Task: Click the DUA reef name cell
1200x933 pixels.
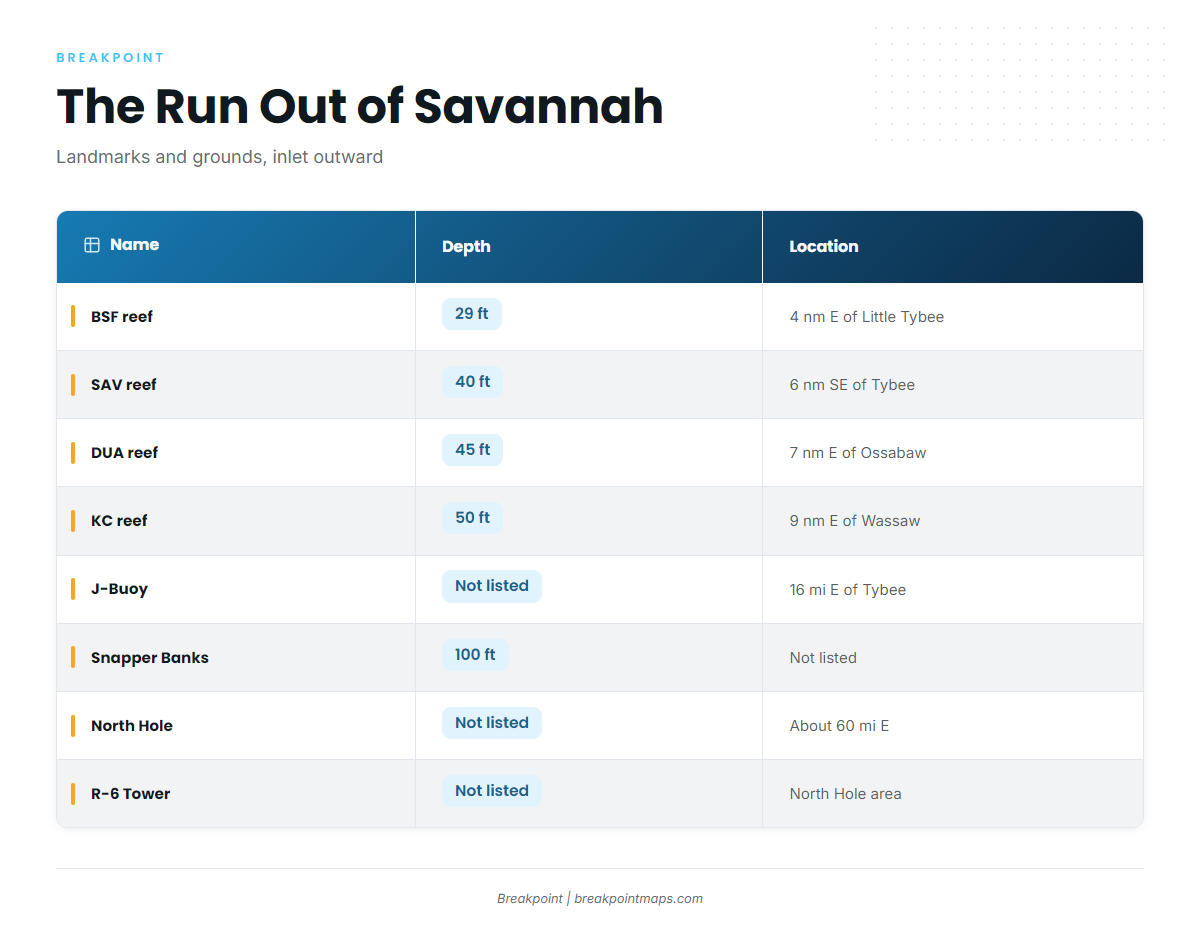Action: (x=236, y=453)
